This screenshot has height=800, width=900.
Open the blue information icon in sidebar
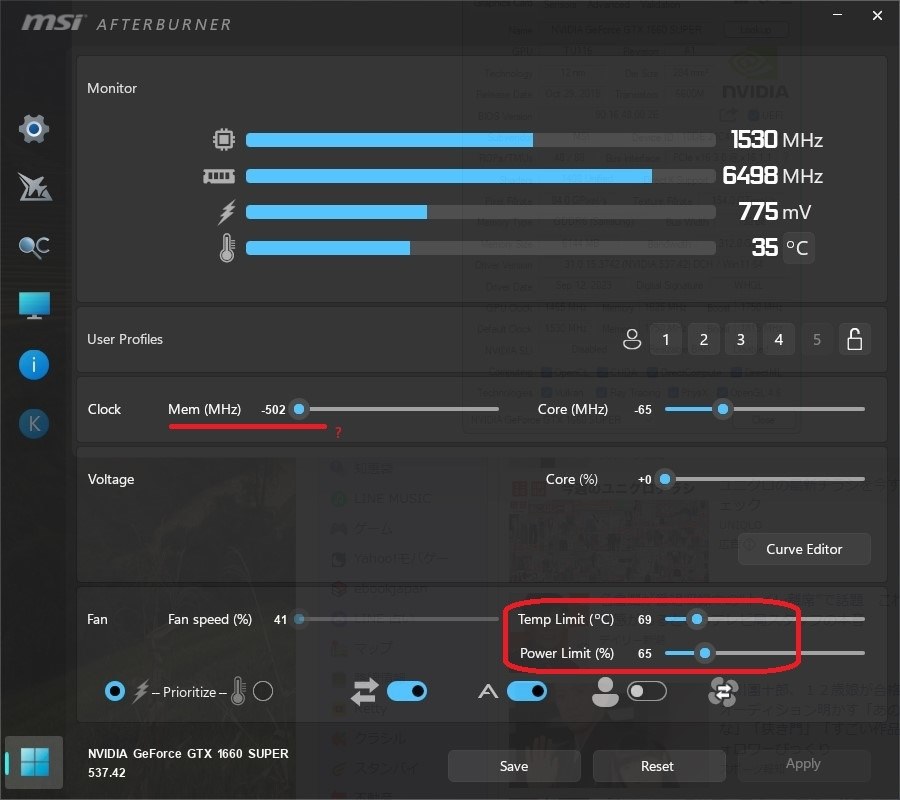(34, 364)
